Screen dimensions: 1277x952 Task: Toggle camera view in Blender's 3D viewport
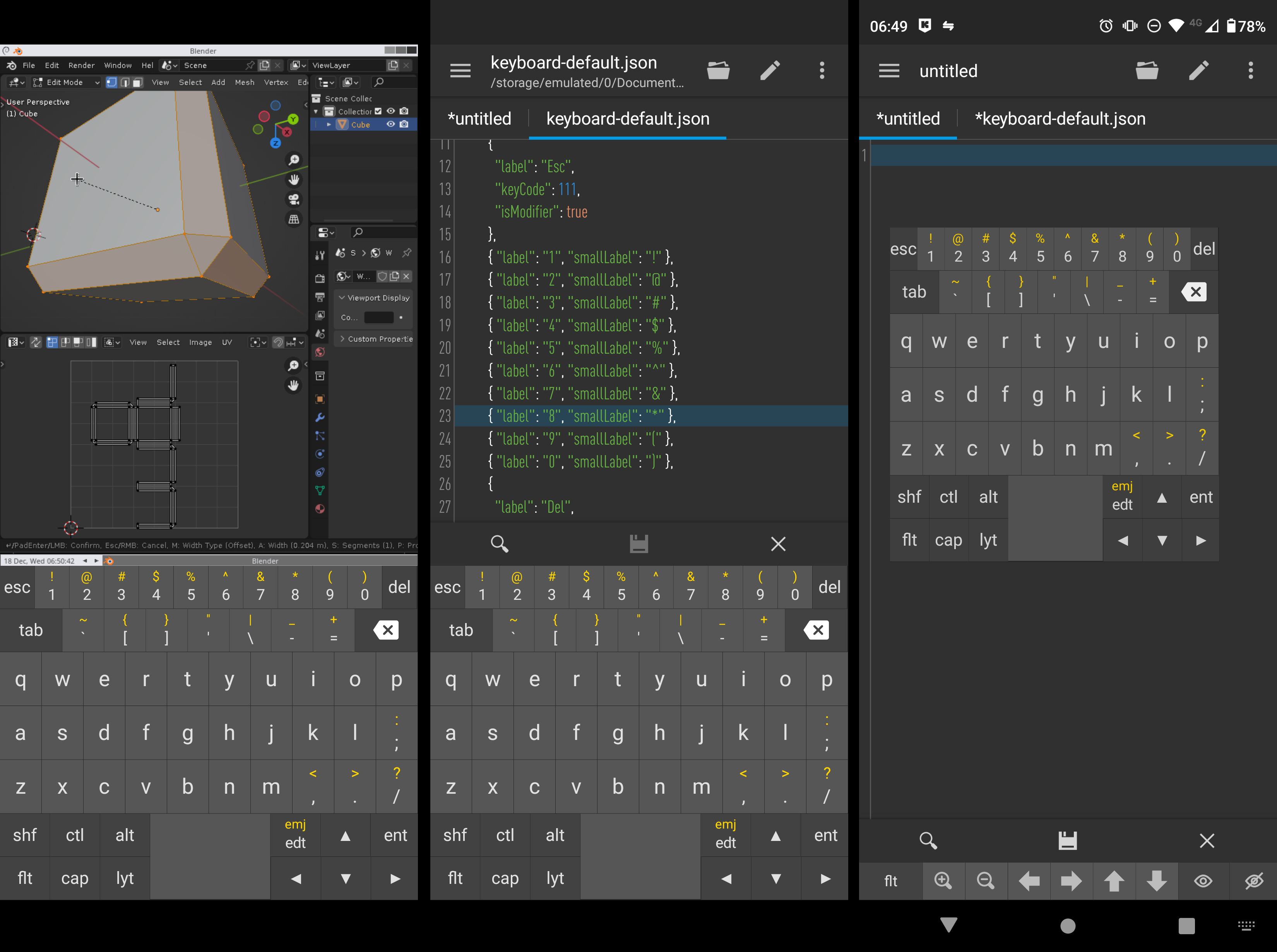[294, 199]
